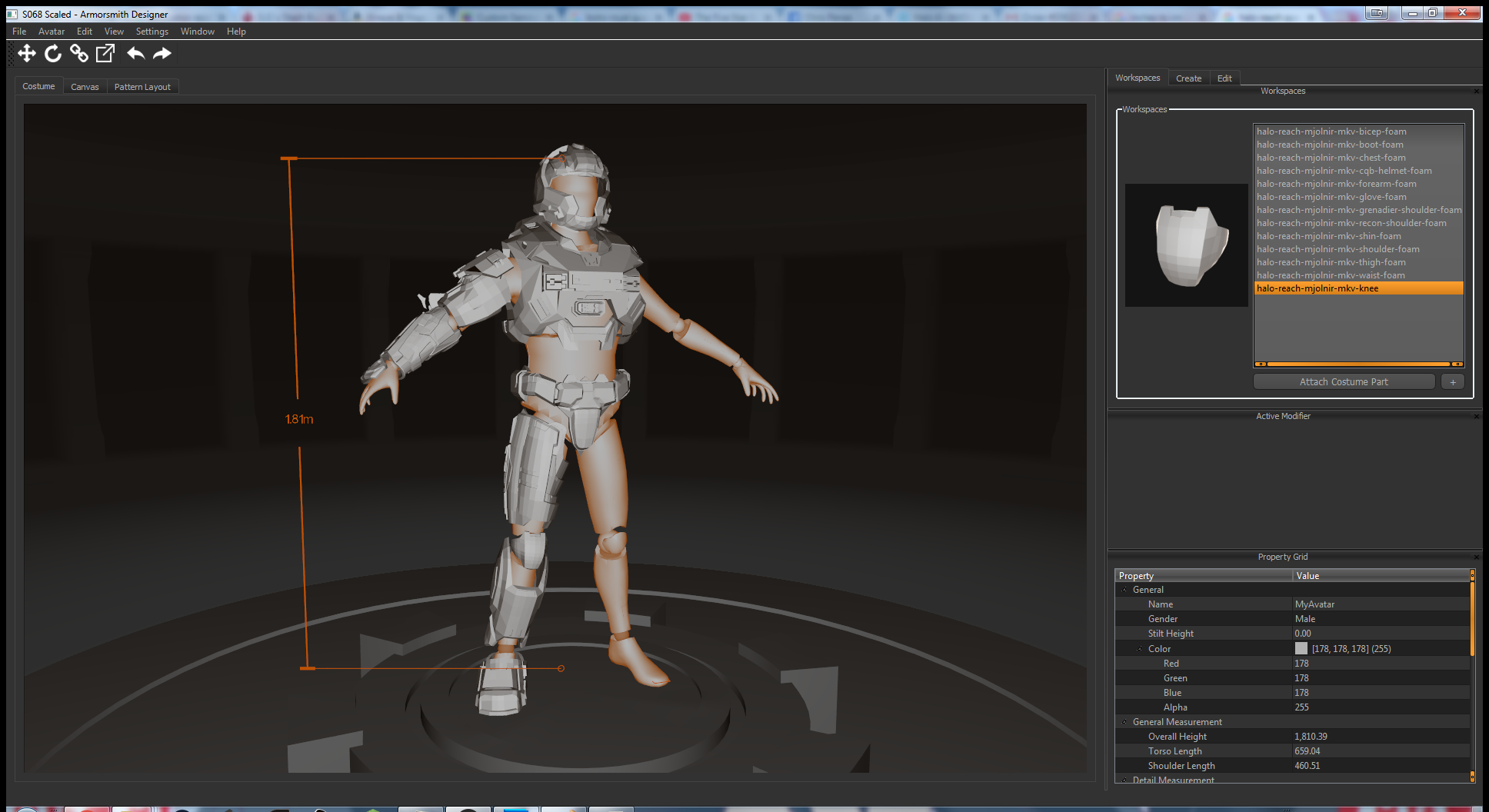Click the 1.81m height label in viewport
Image resolution: width=1489 pixels, height=812 pixels.
click(299, 419)
